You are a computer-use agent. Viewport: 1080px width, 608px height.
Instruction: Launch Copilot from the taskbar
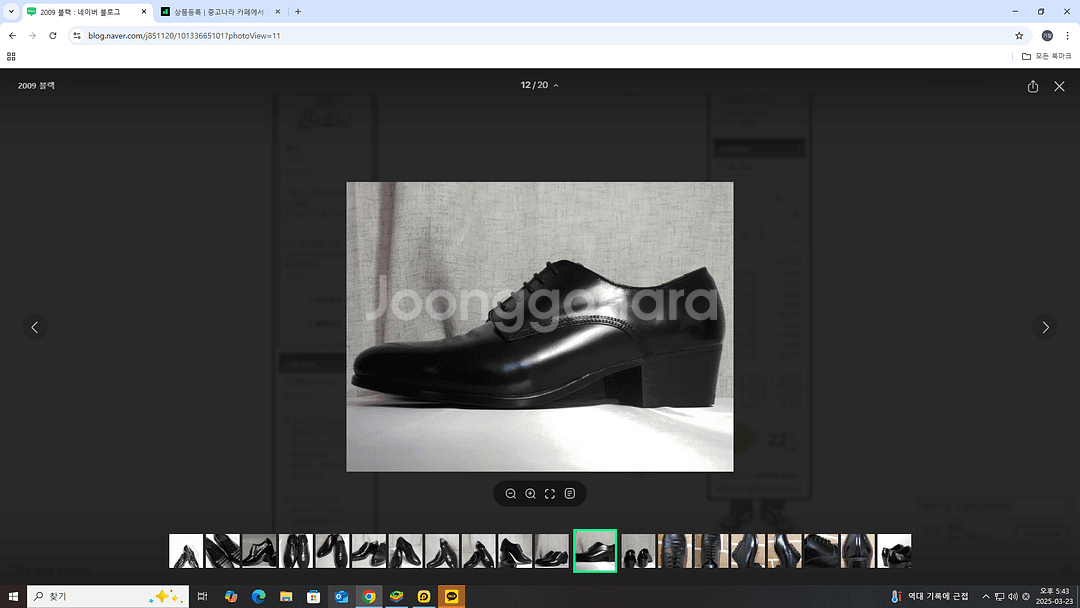[x=231, y=596]
